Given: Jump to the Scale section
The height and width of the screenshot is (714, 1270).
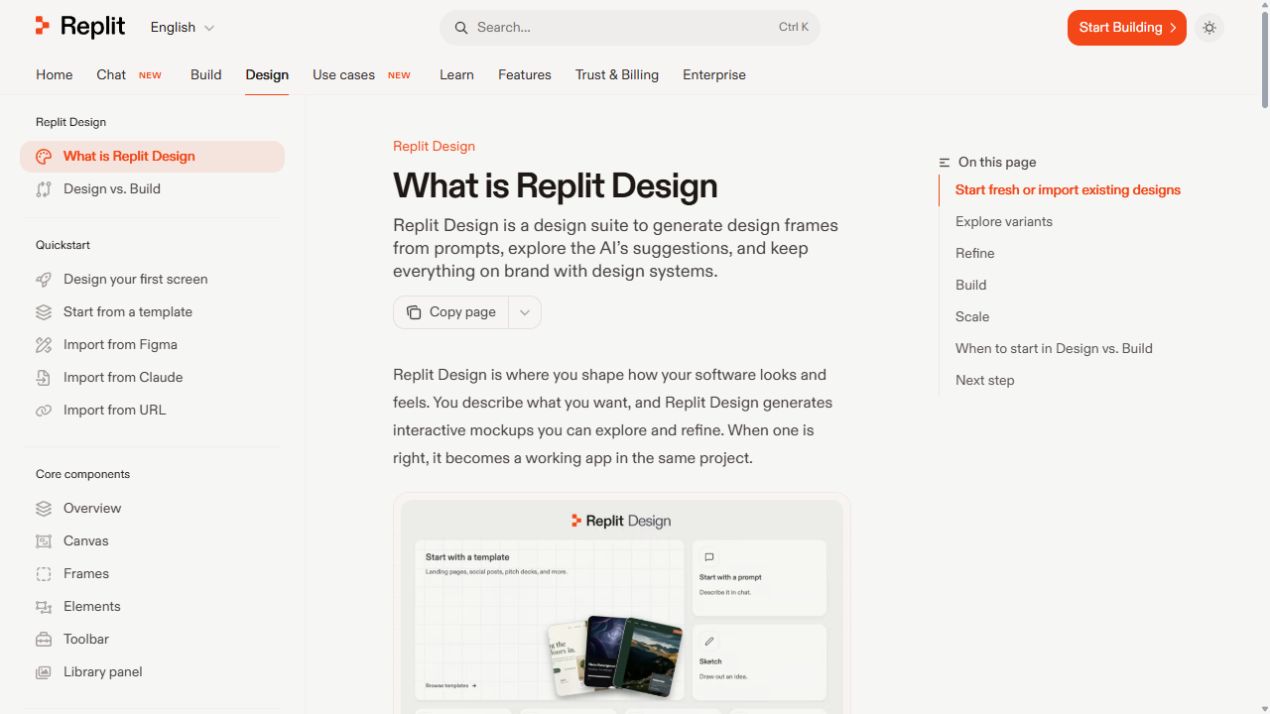Looking at the screenshot, I should coord(972,317).
